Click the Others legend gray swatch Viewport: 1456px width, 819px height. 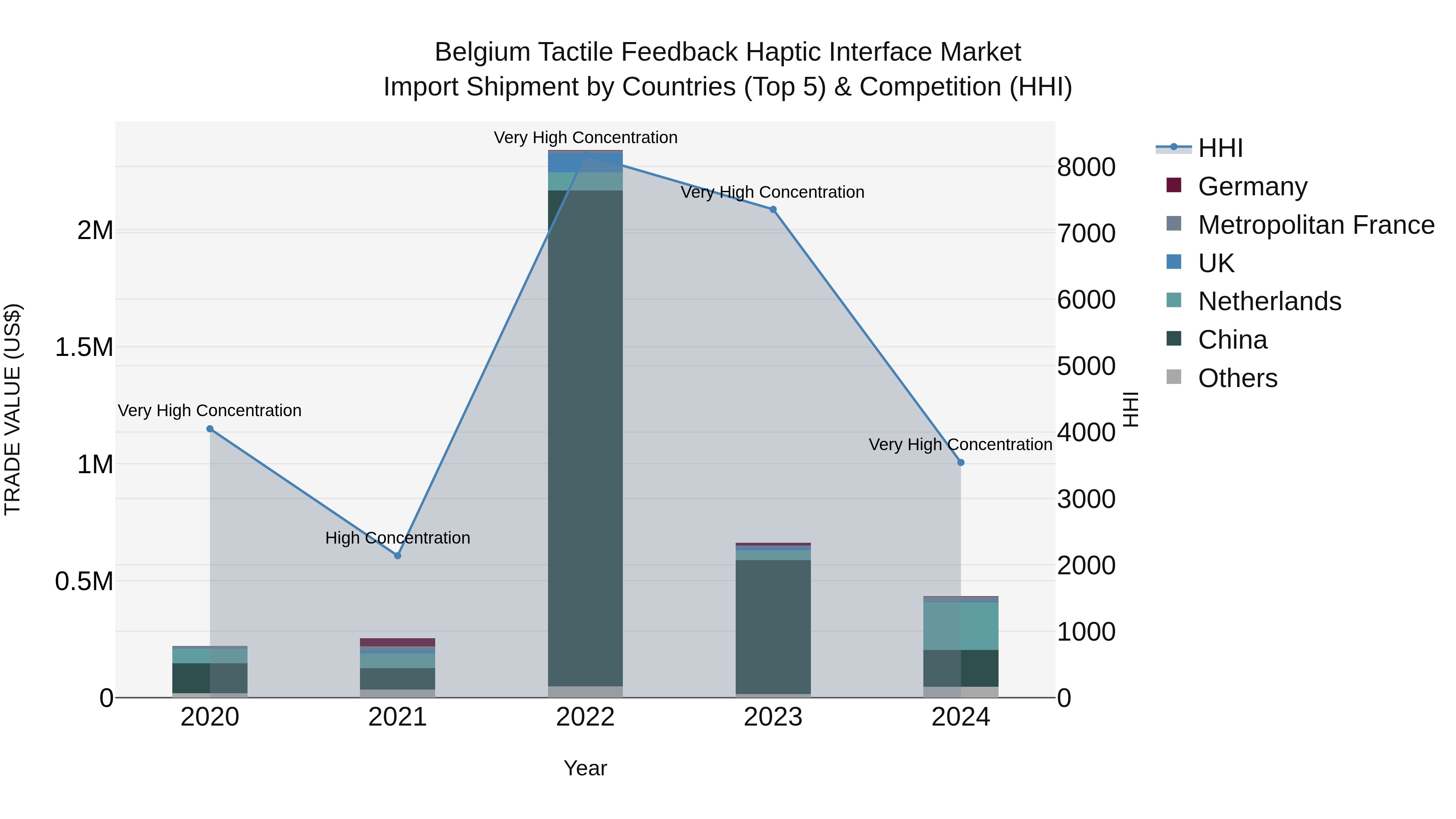(x=1173, y=377)
